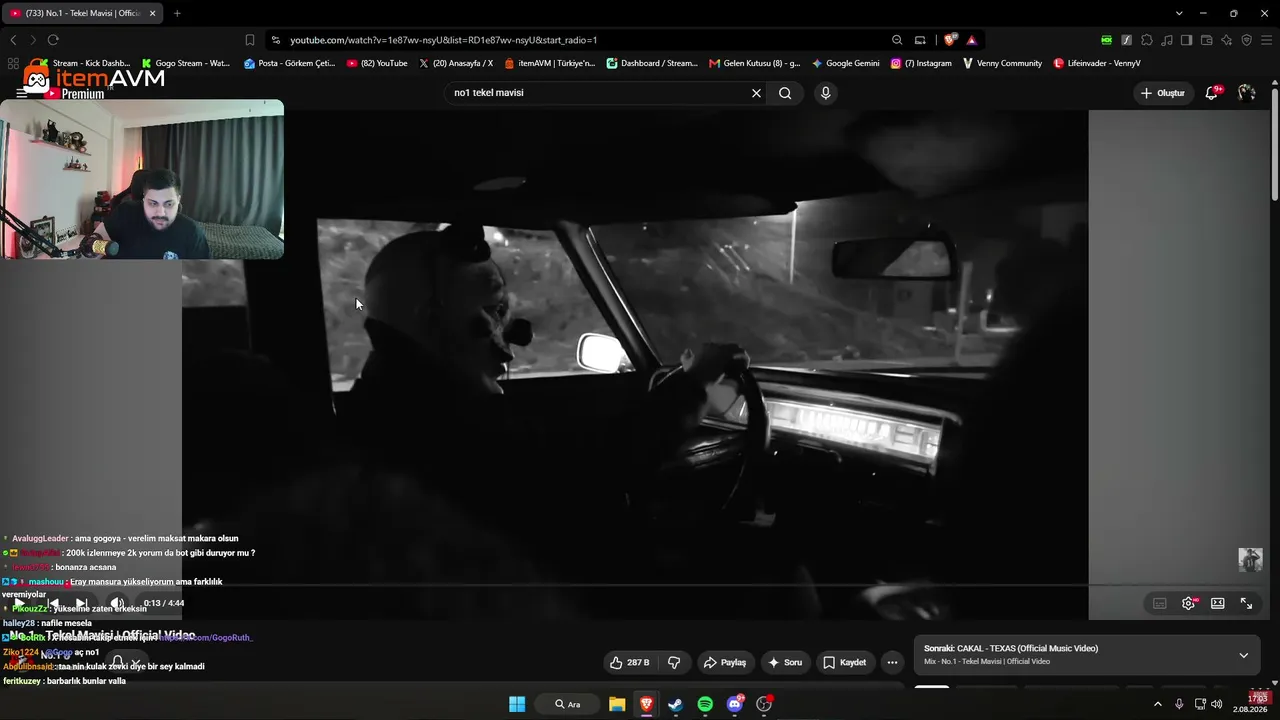Bookmark this page via address bar icon
This screenshot has width=1280, height=720.
click(x=250, y=40)
